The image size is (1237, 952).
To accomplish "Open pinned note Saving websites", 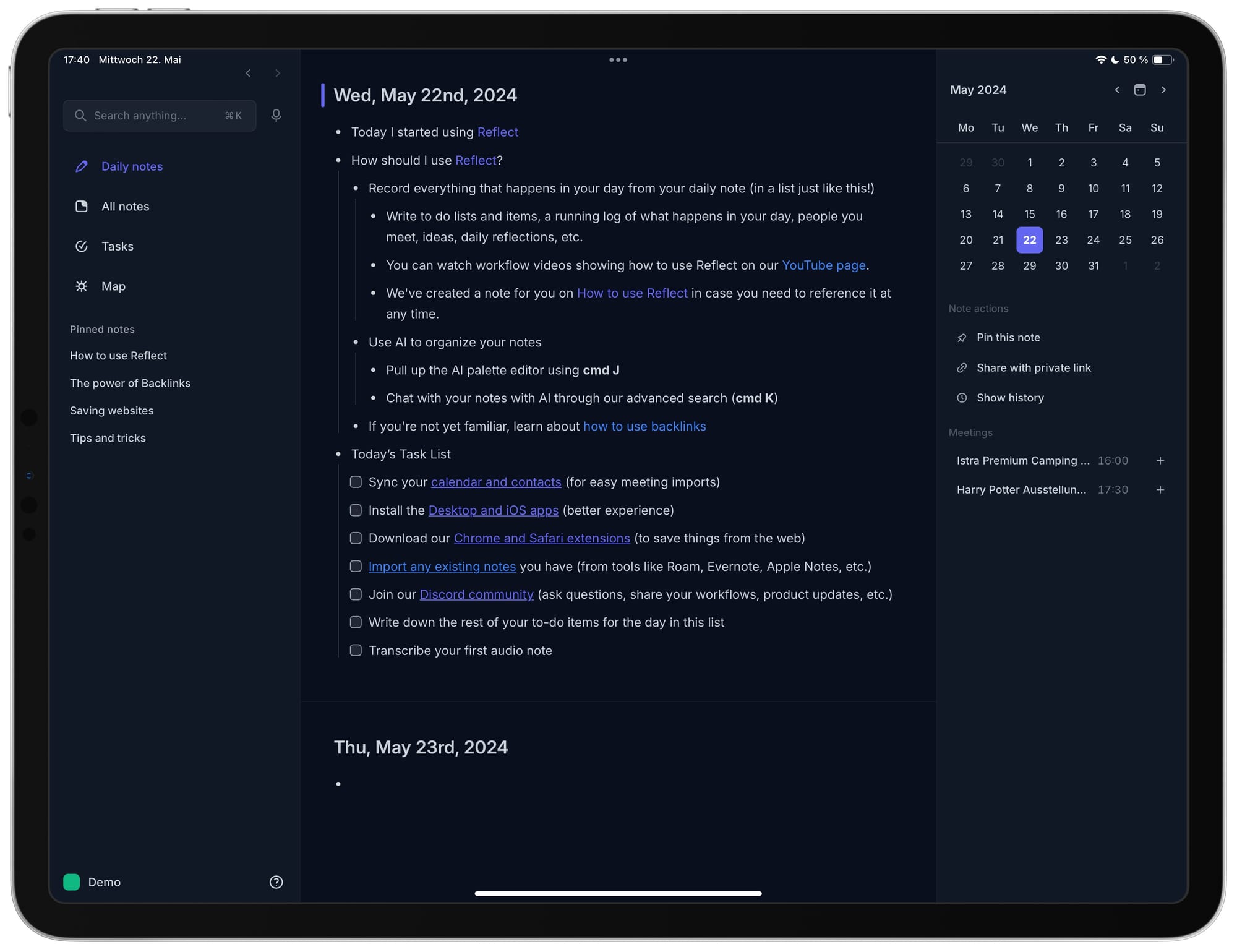I will [x=111, y=411].
